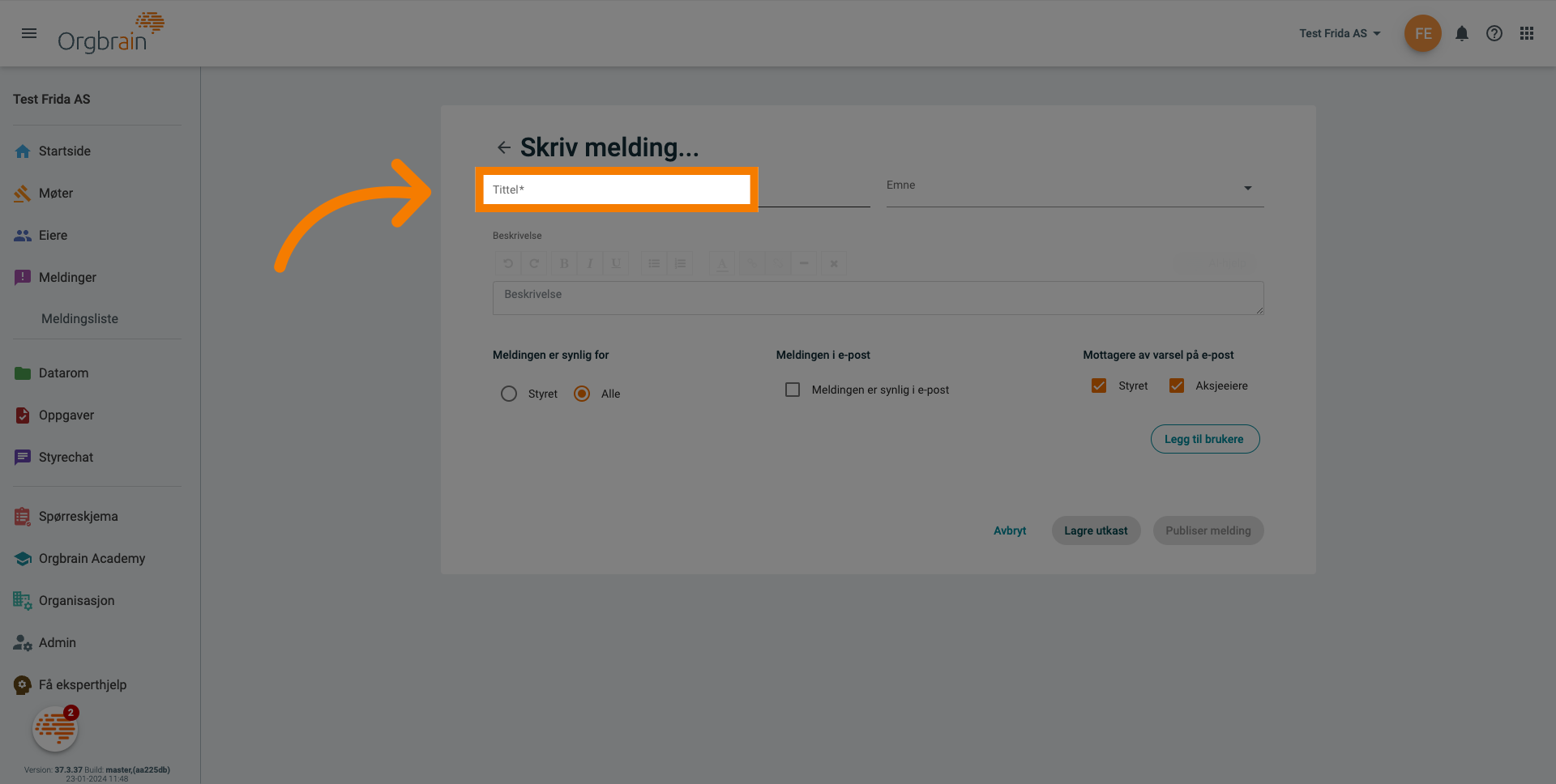Redo edit in description editor
The image size is (1556, 784).
tap(534, 263)
